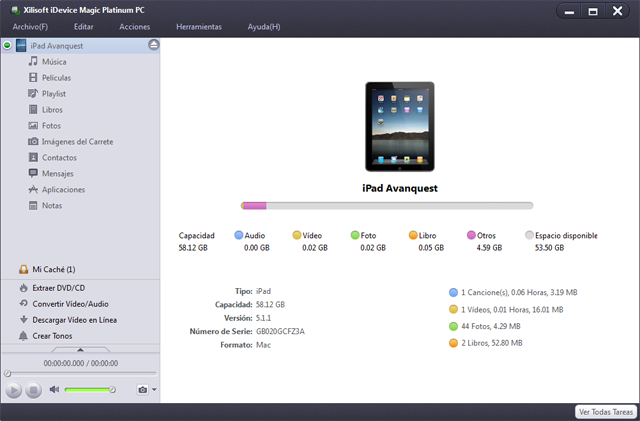The height and width of the screenshot is (421, 640).
Task: Click the orange Libro legend dot
Action: pyautogui.click(x=413, y=235)
